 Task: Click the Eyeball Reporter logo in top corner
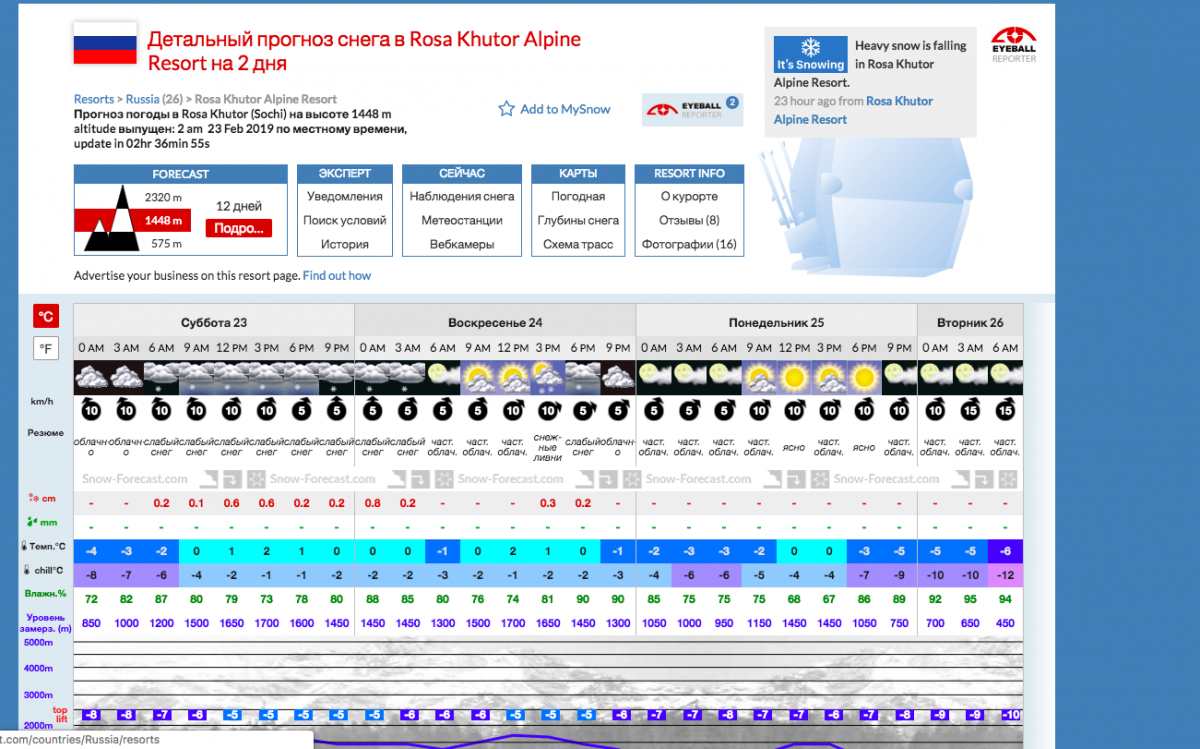pyautogui.click(x=1013, y=45)
